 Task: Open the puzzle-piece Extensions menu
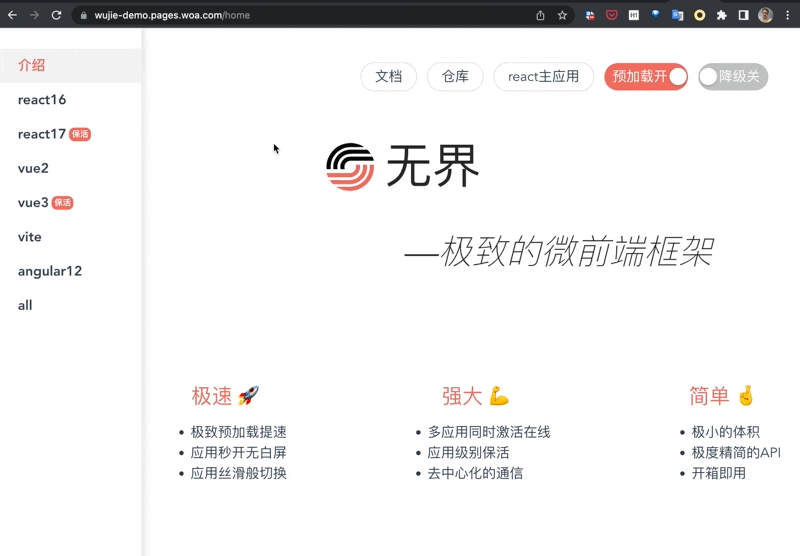(x=721, y=15)
